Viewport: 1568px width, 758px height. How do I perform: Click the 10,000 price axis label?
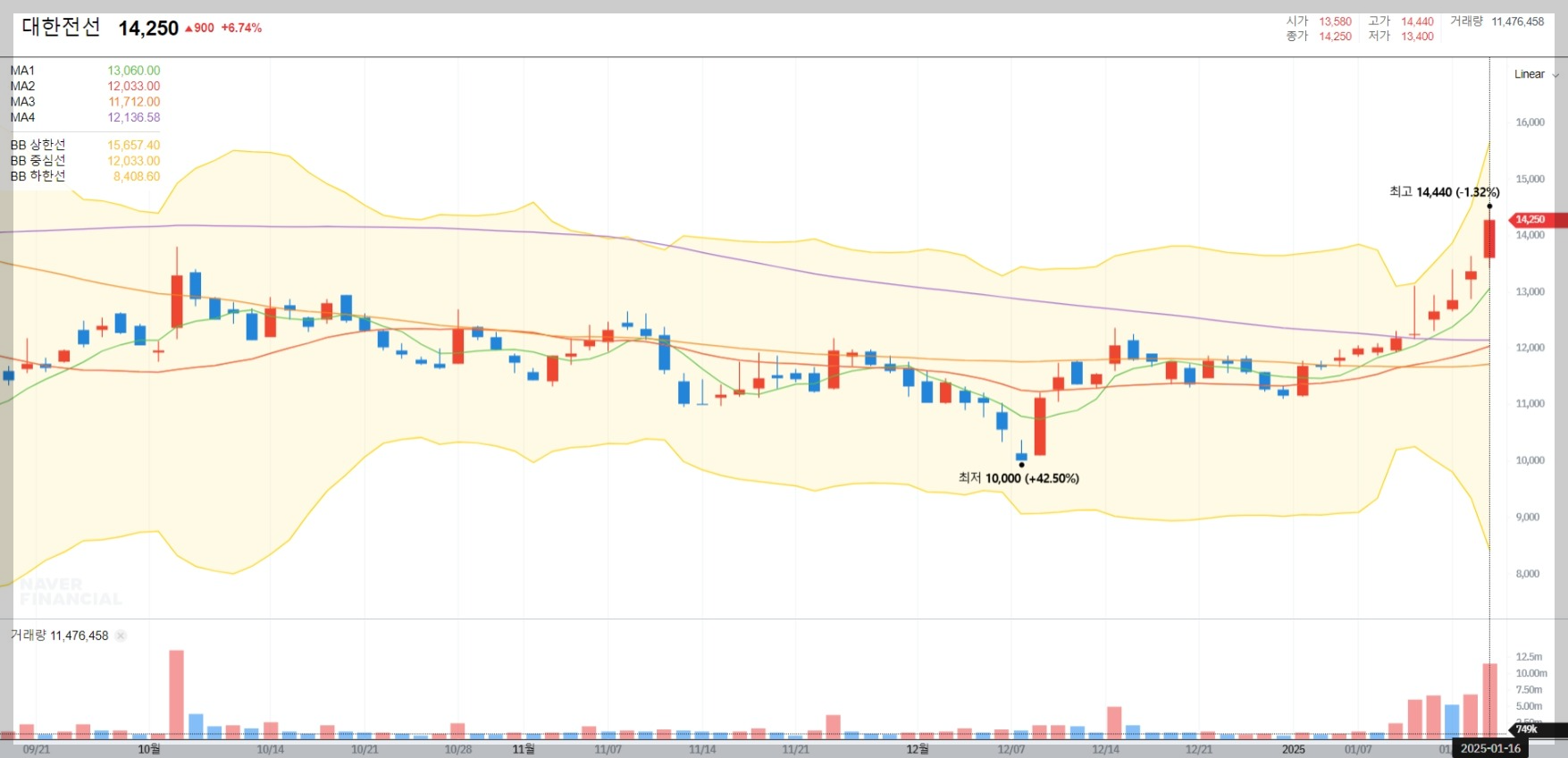(x=1530, y=460)
